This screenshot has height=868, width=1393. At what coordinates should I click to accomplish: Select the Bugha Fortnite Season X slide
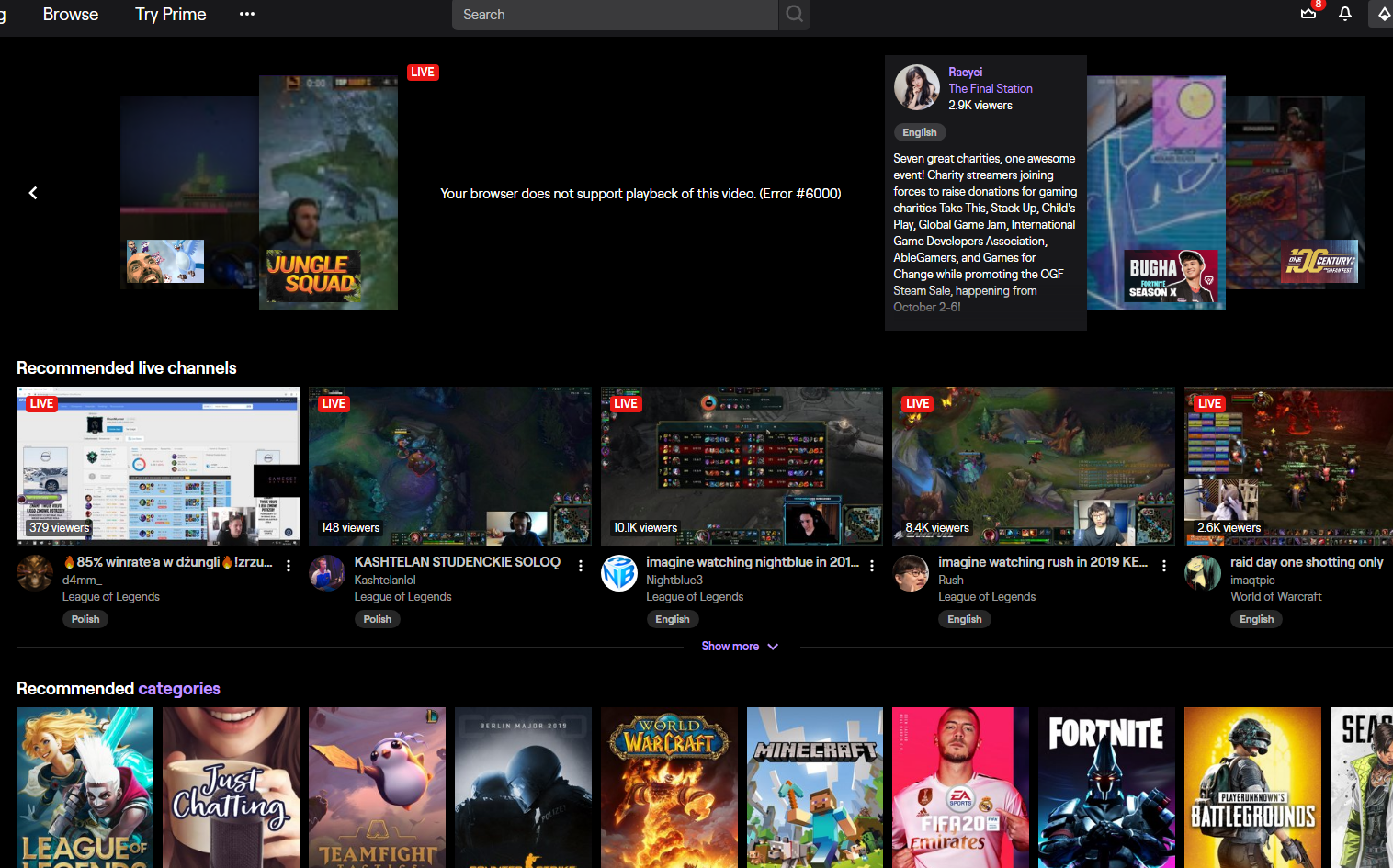point(1156,193)
